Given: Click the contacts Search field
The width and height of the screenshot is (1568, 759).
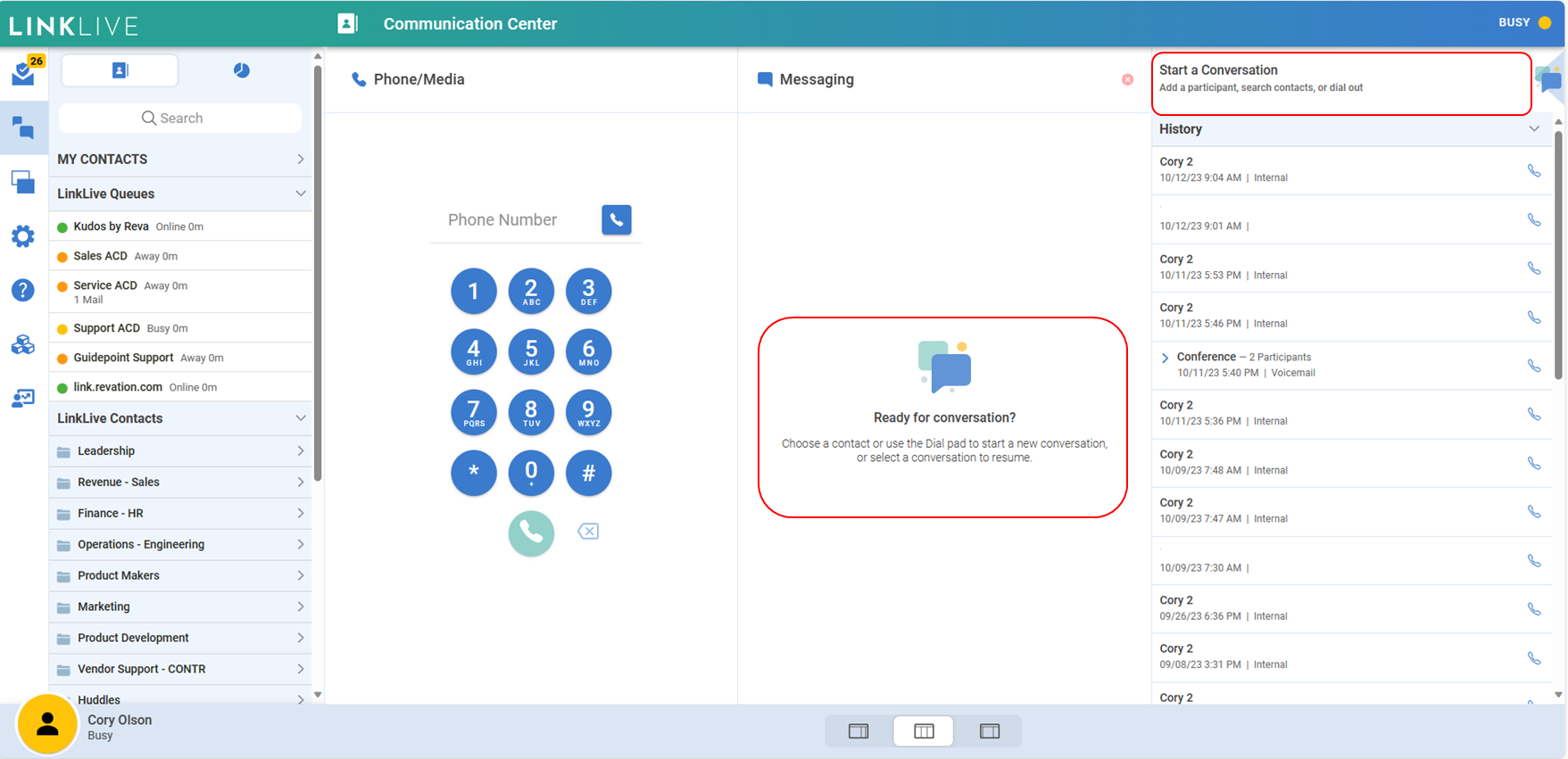Looking at the screenshot, I should point(180,118).
